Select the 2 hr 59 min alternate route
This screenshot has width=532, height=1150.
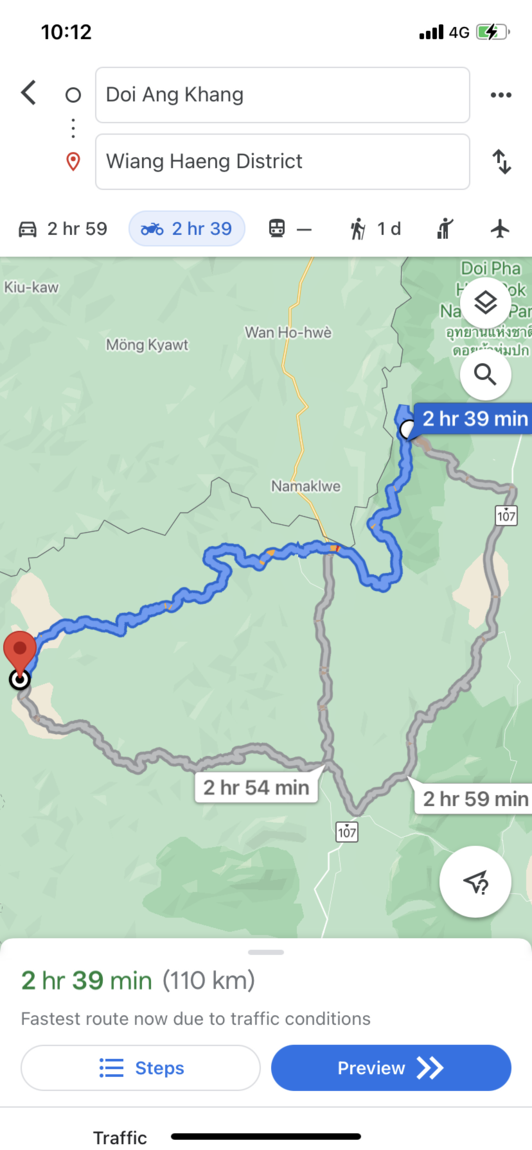pos(473,796)
